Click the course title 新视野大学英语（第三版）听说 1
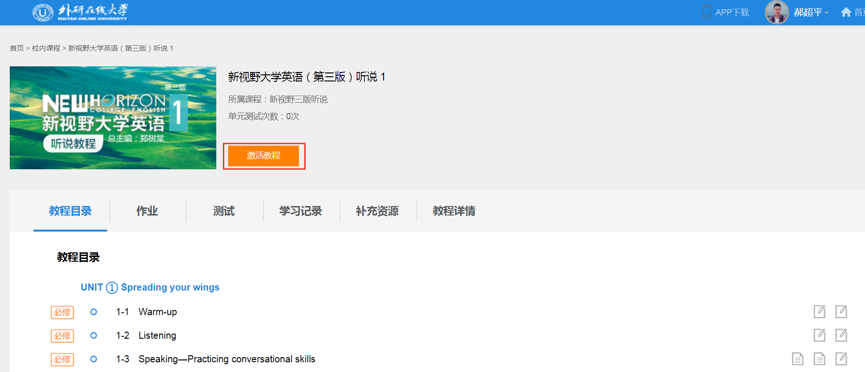The image size is (865, 372). click(x=307, y=77)
